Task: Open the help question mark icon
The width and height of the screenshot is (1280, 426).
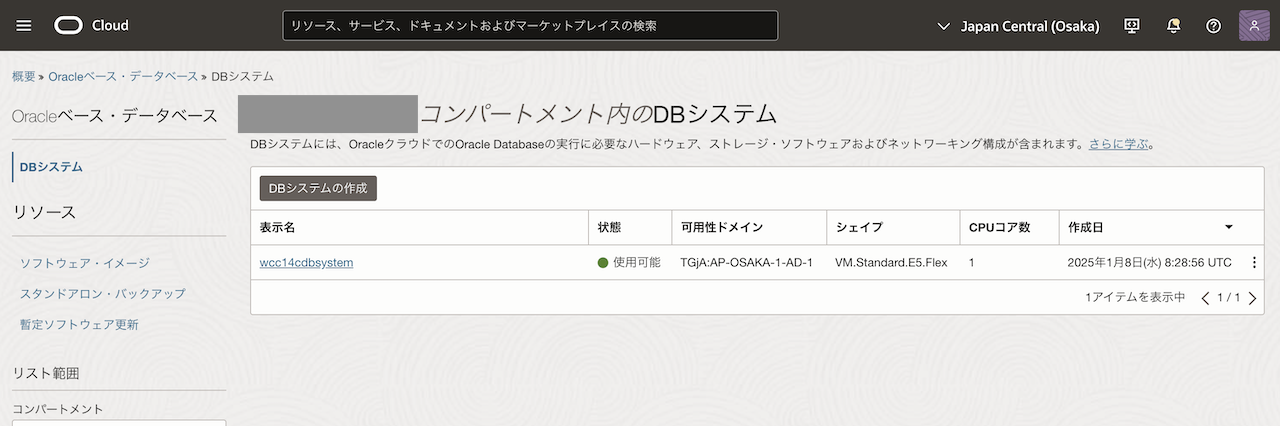Action: point(1213,26)
